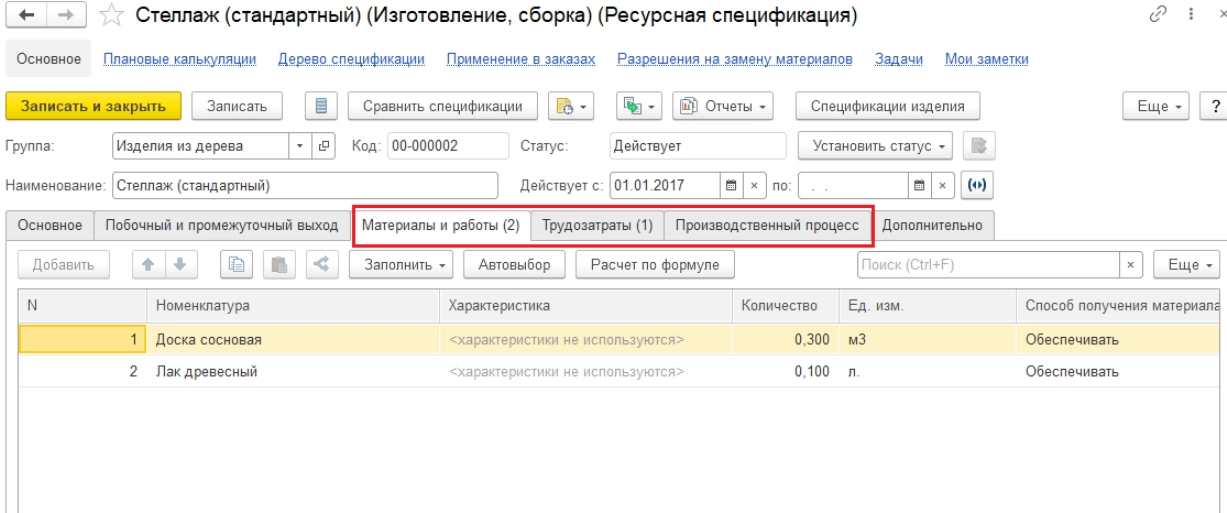Viewport: 1227px width, 513px height.
Task: Click the quantity 0,300 cell
Action: tap(786, 340)
